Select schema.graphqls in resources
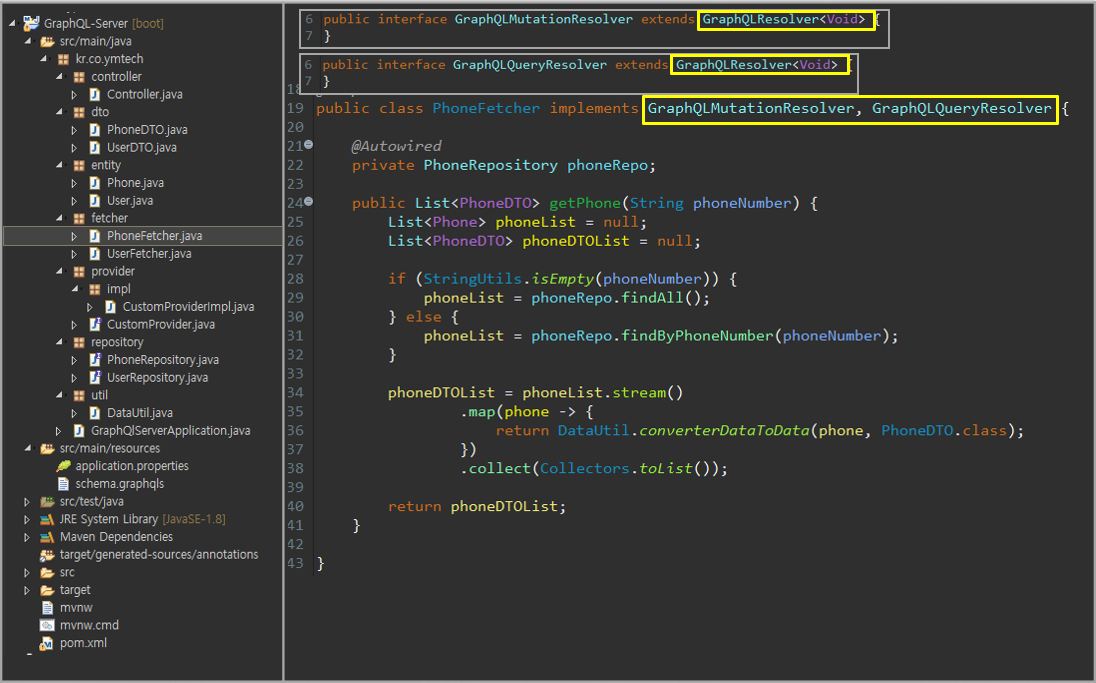 point(119,484)
